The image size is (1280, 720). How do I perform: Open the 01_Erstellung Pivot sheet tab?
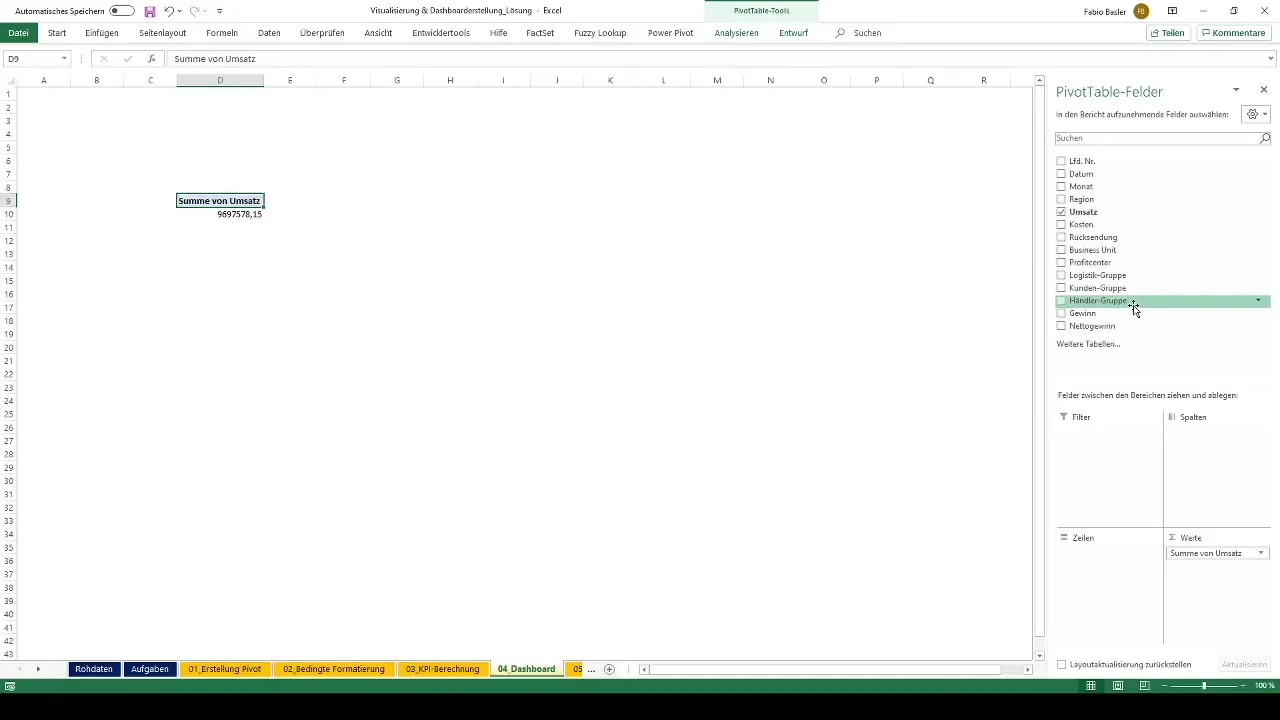[x=225, y=669]
